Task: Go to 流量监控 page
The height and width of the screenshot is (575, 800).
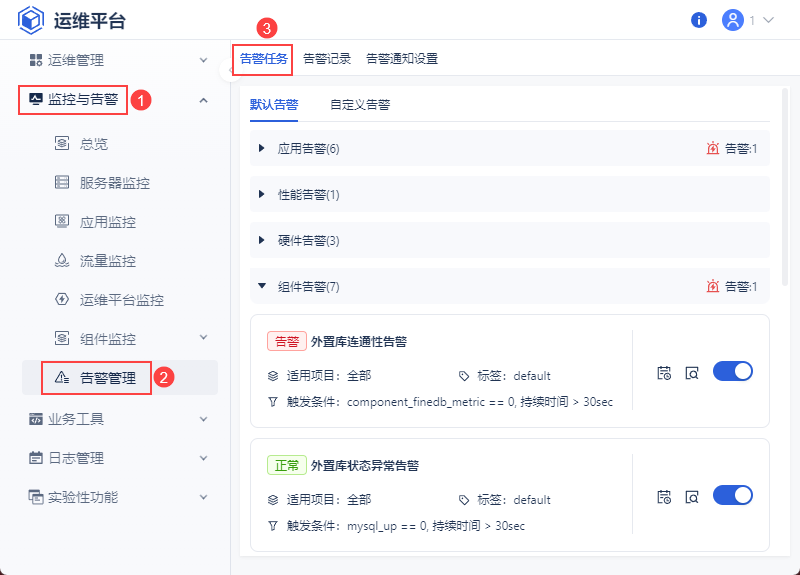Action: tap(107, 261)
